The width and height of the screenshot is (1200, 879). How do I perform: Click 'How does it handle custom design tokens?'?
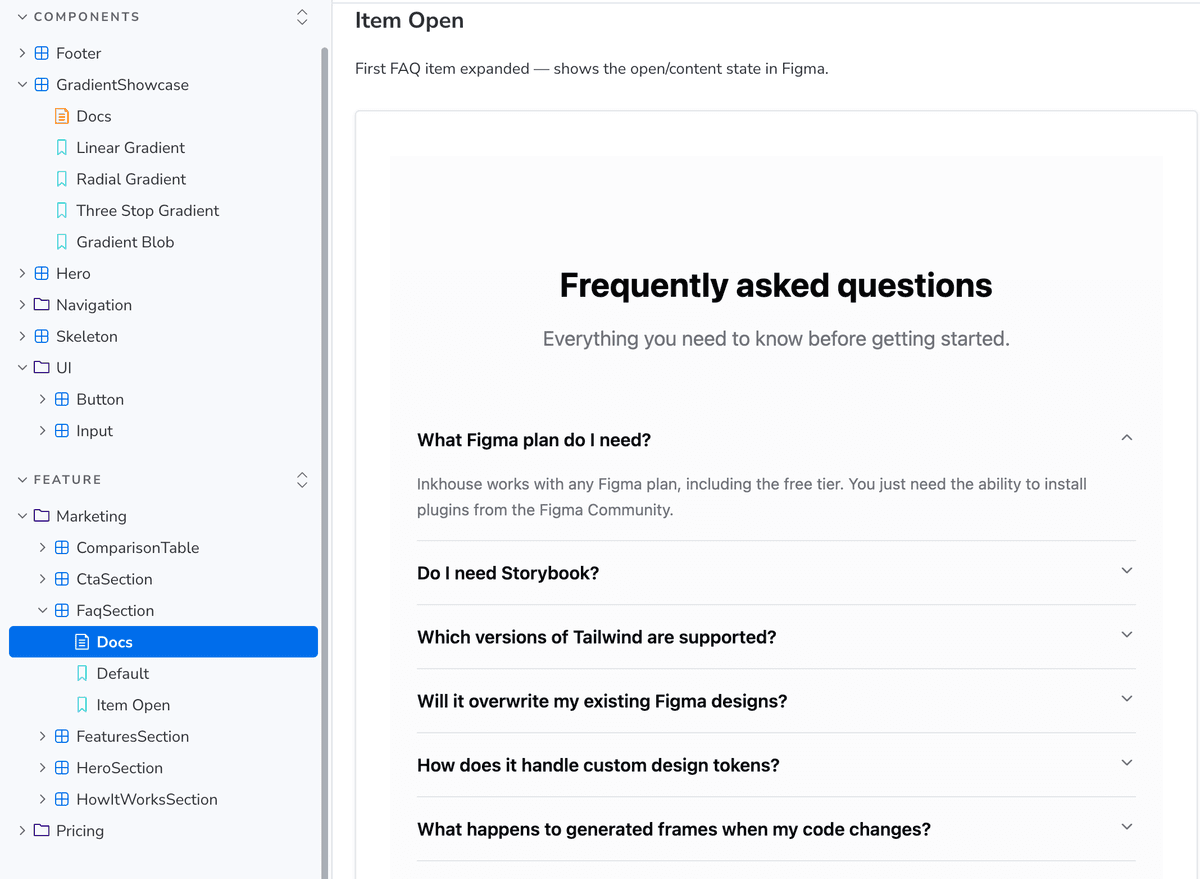(x=598, y=765)
